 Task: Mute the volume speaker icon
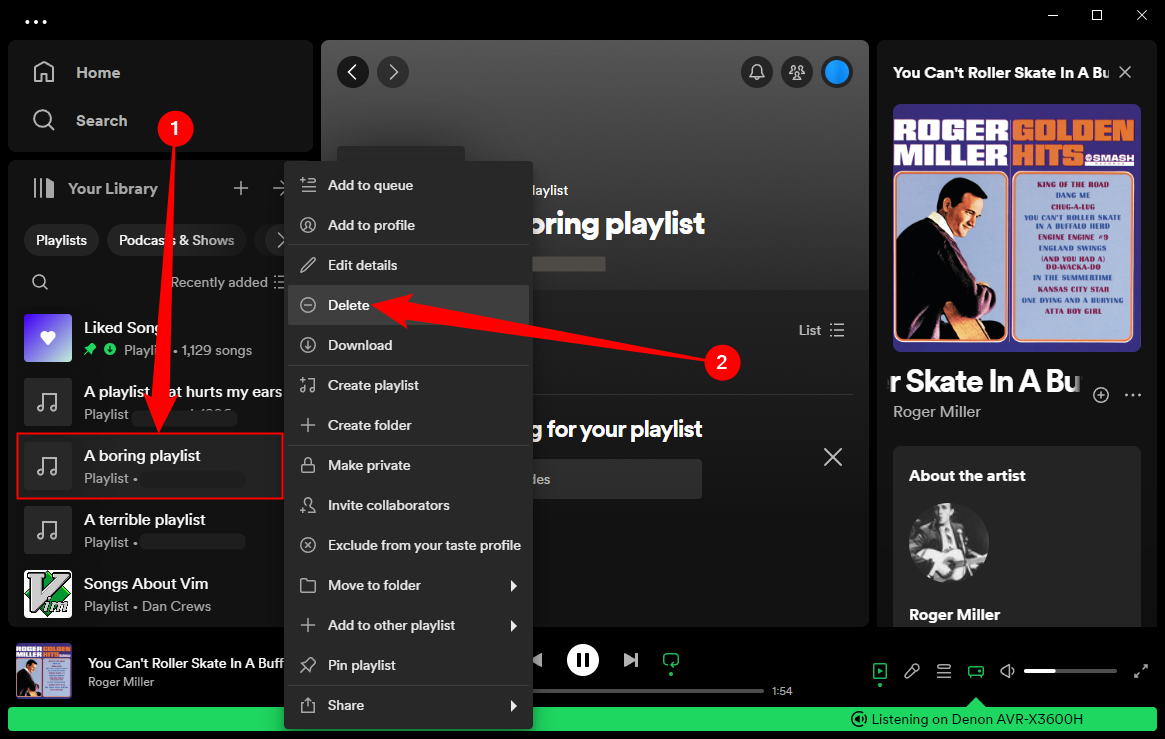(1007, 671)
